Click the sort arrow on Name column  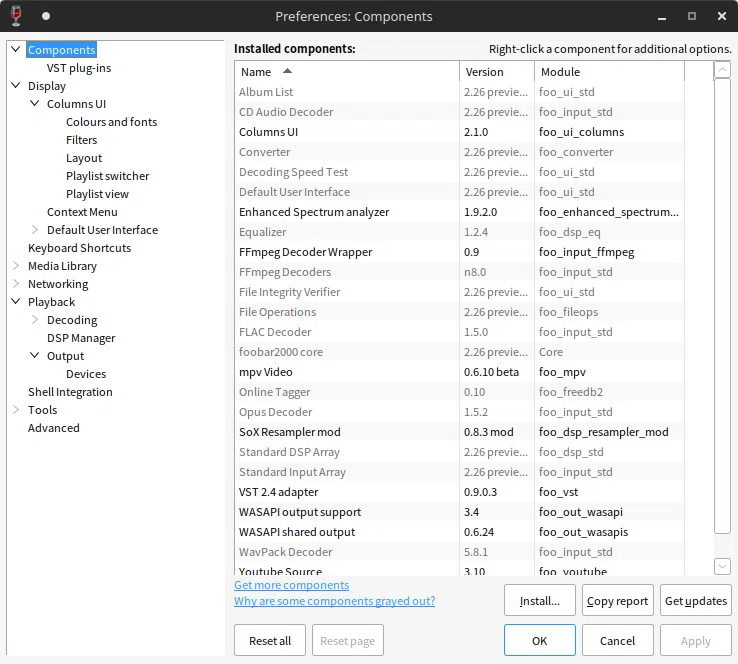click(x=287, y=72)
